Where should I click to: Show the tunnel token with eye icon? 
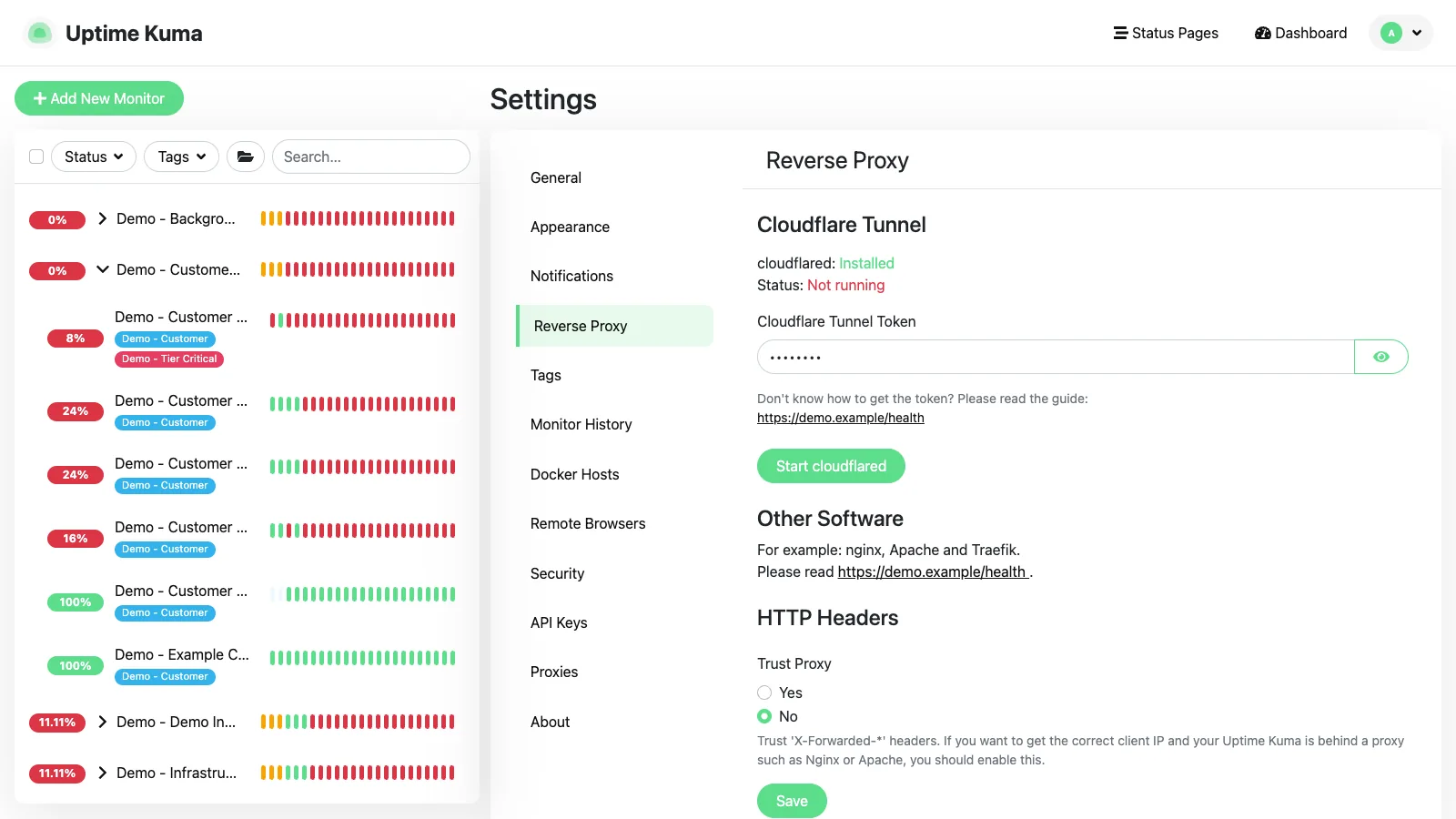1381,357
